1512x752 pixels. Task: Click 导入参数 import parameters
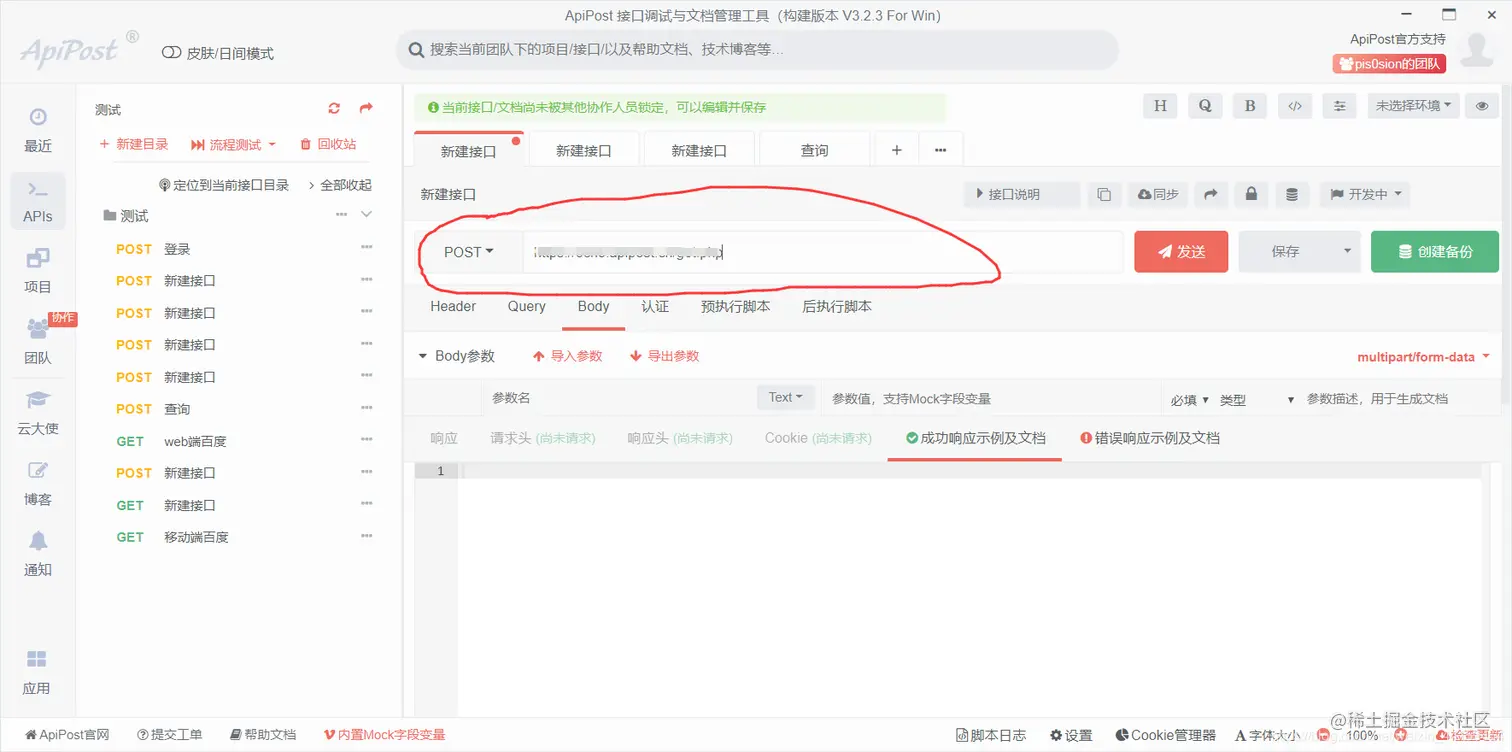567,356
